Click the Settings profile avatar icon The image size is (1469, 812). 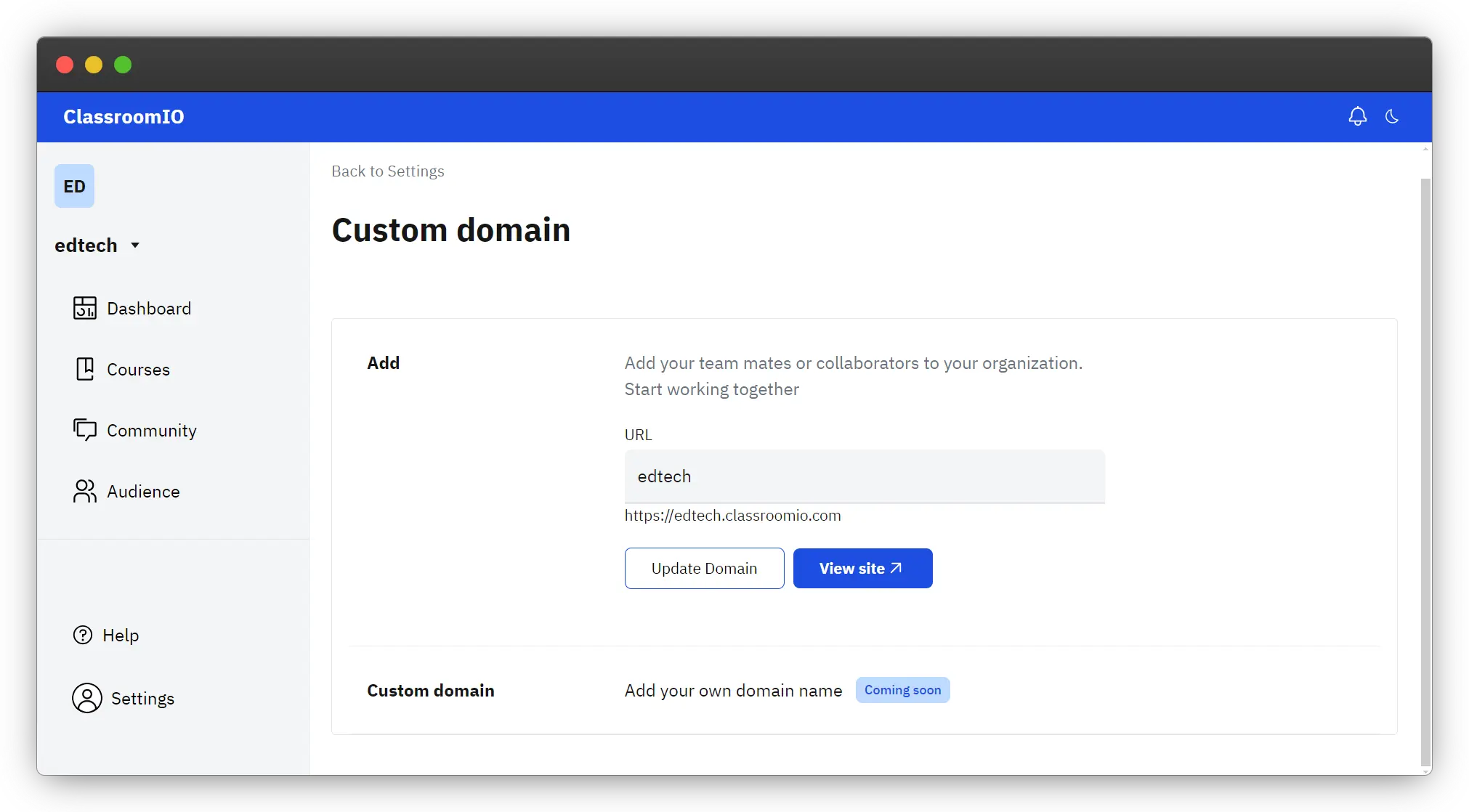(87, 698)
